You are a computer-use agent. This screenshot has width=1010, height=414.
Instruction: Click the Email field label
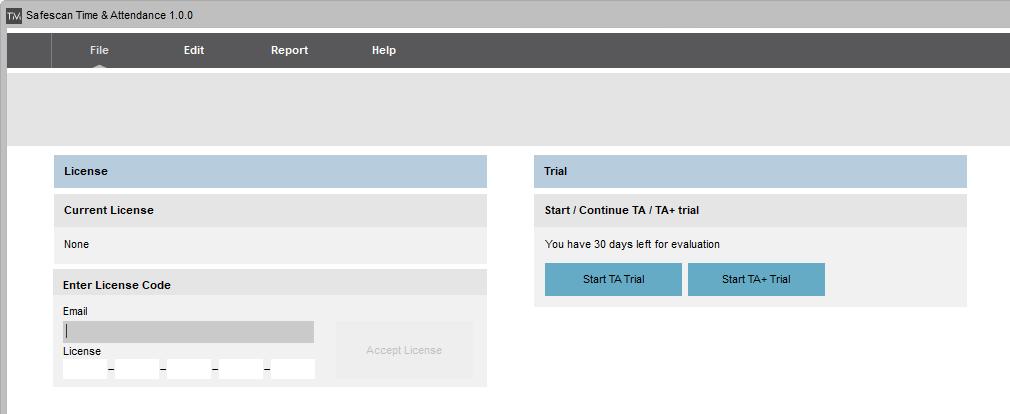click(75, 312)
